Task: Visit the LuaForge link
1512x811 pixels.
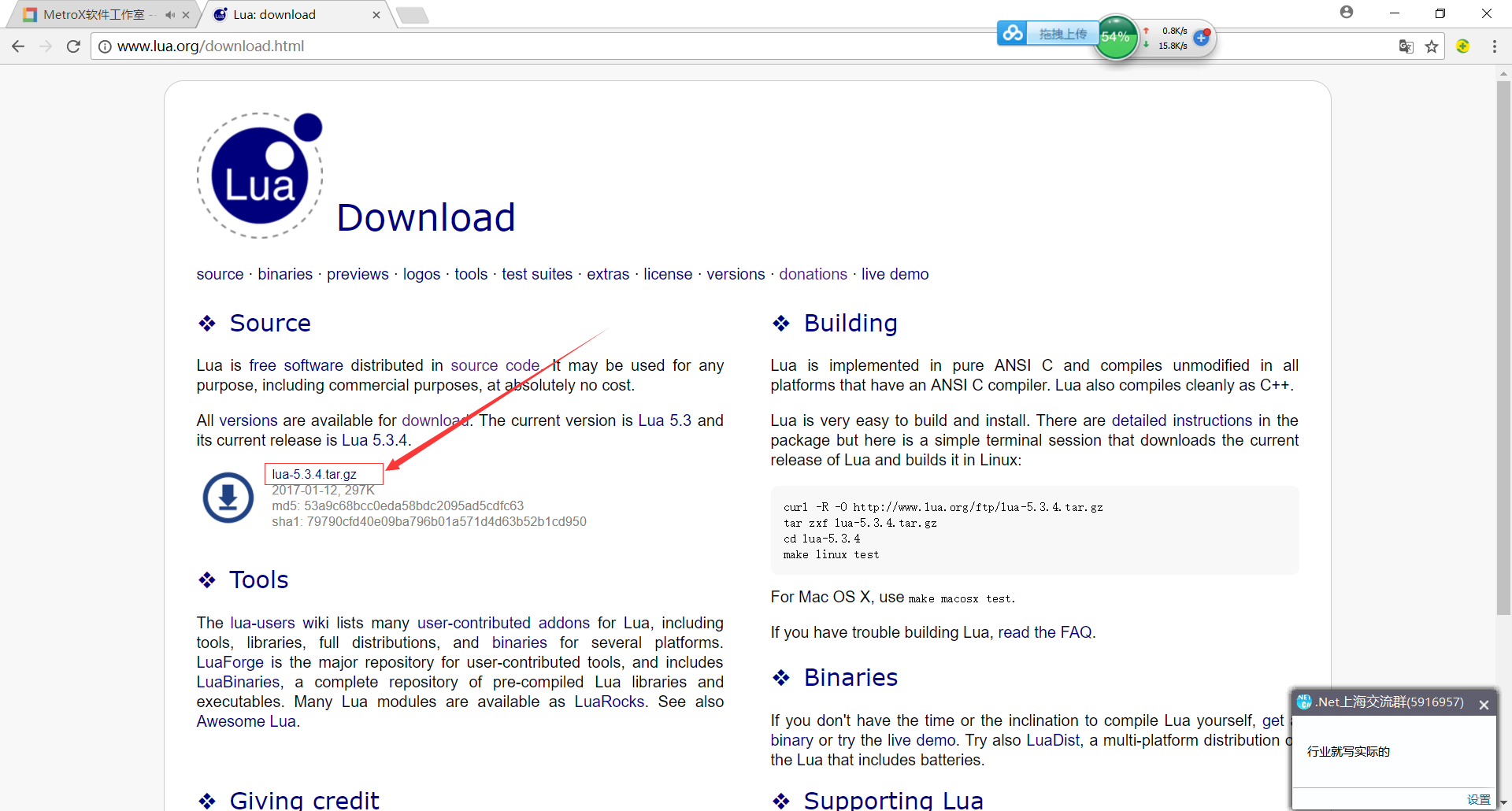Action: click(x=230, y=662)
